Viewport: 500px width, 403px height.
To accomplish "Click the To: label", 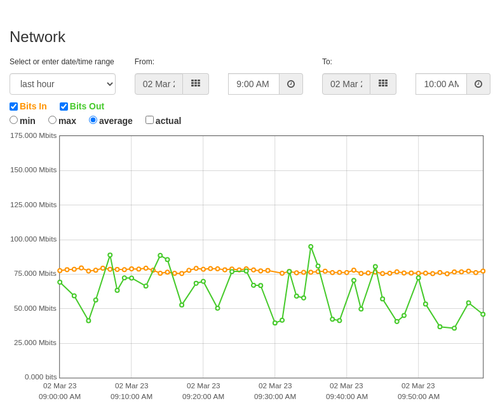I will [327, 62].
